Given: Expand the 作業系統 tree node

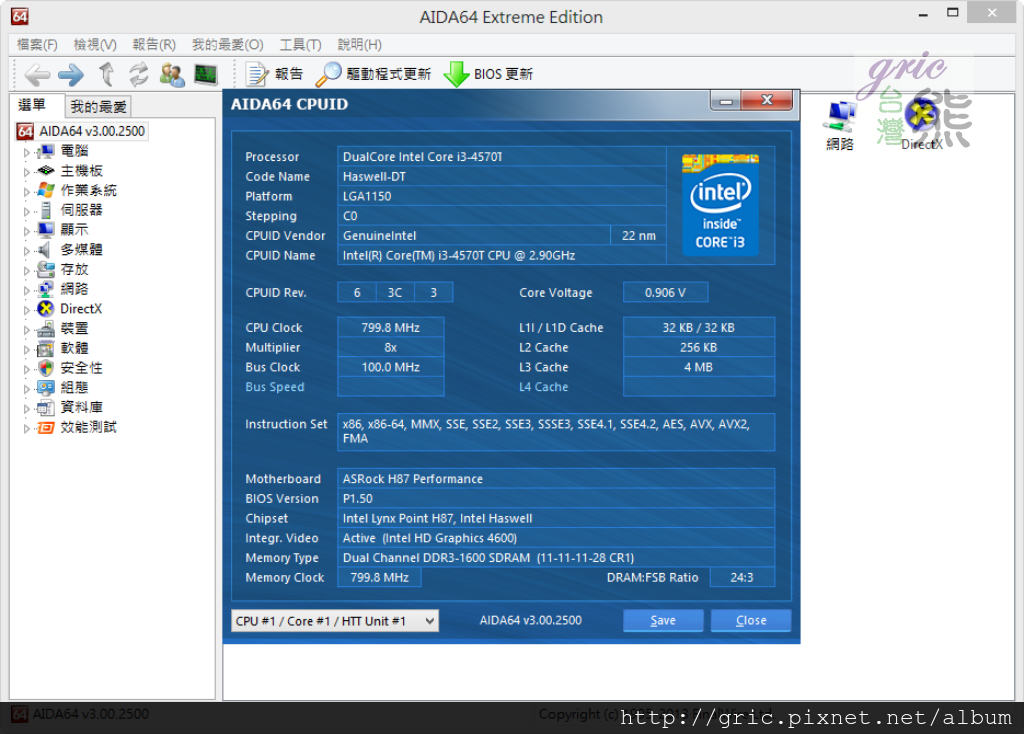Looking at the screenshot, I should pyautogui.click(x=27, y=191).
